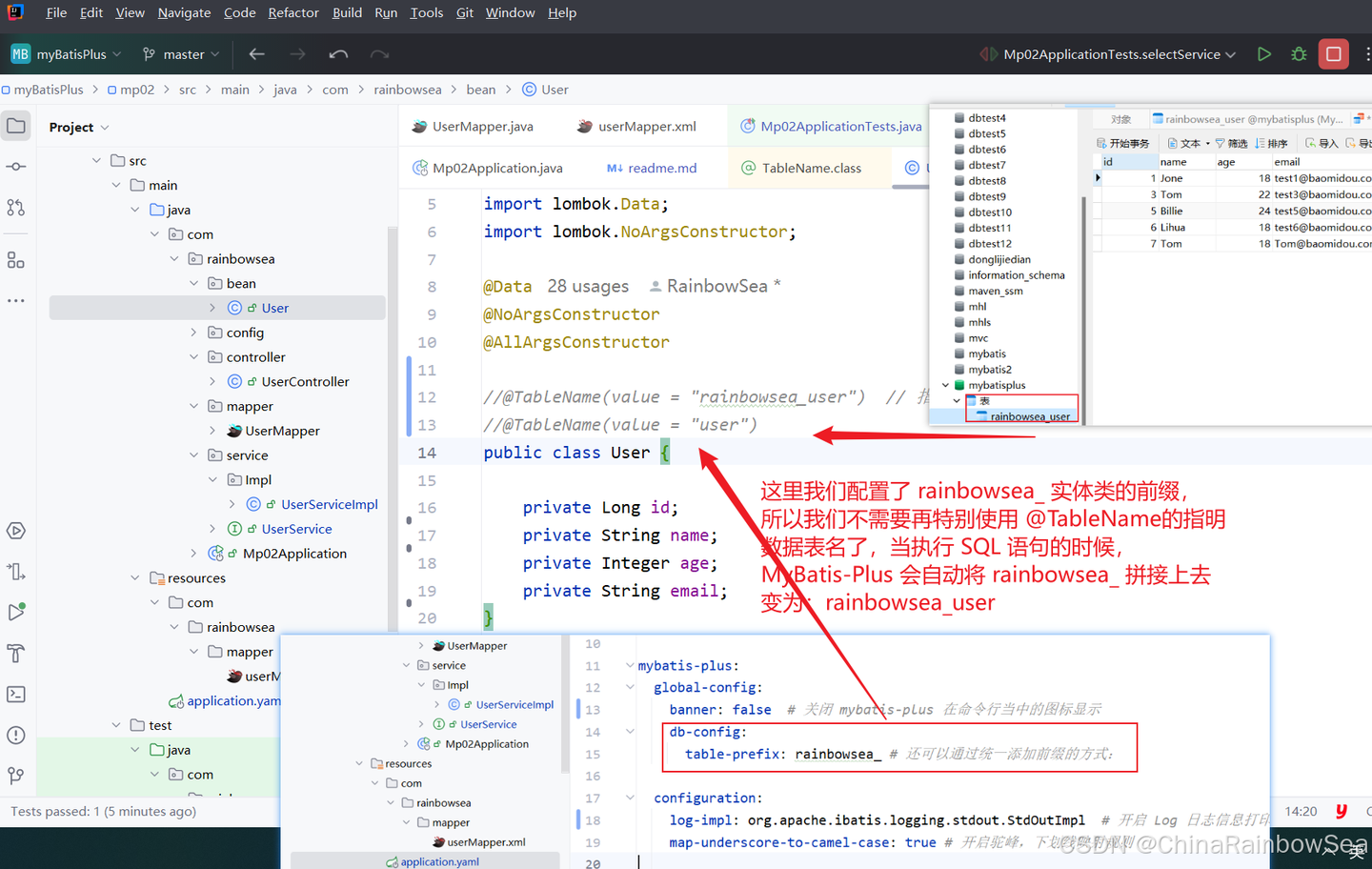The width and height of the screenshot is (1372, 869).
Task: Click the mp02 breadcrumb
Action: coord(136,90)
